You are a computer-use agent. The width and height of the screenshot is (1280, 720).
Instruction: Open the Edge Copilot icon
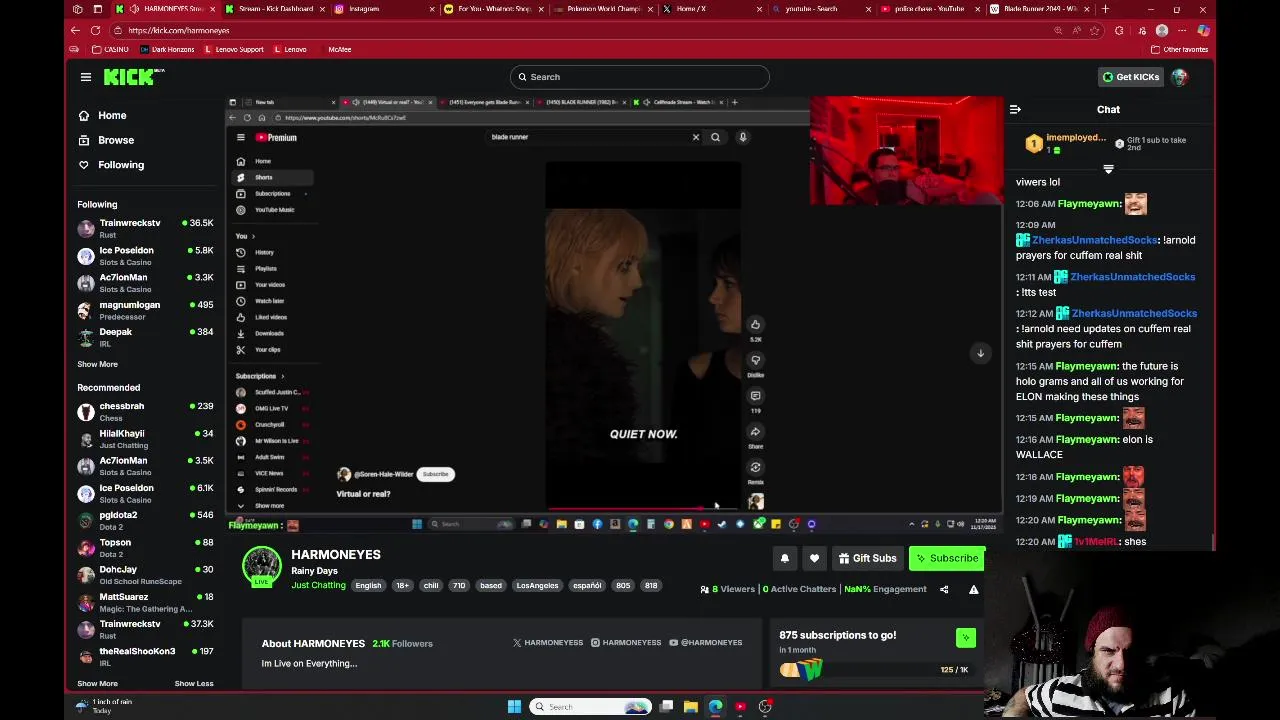tap(1203, 31)
